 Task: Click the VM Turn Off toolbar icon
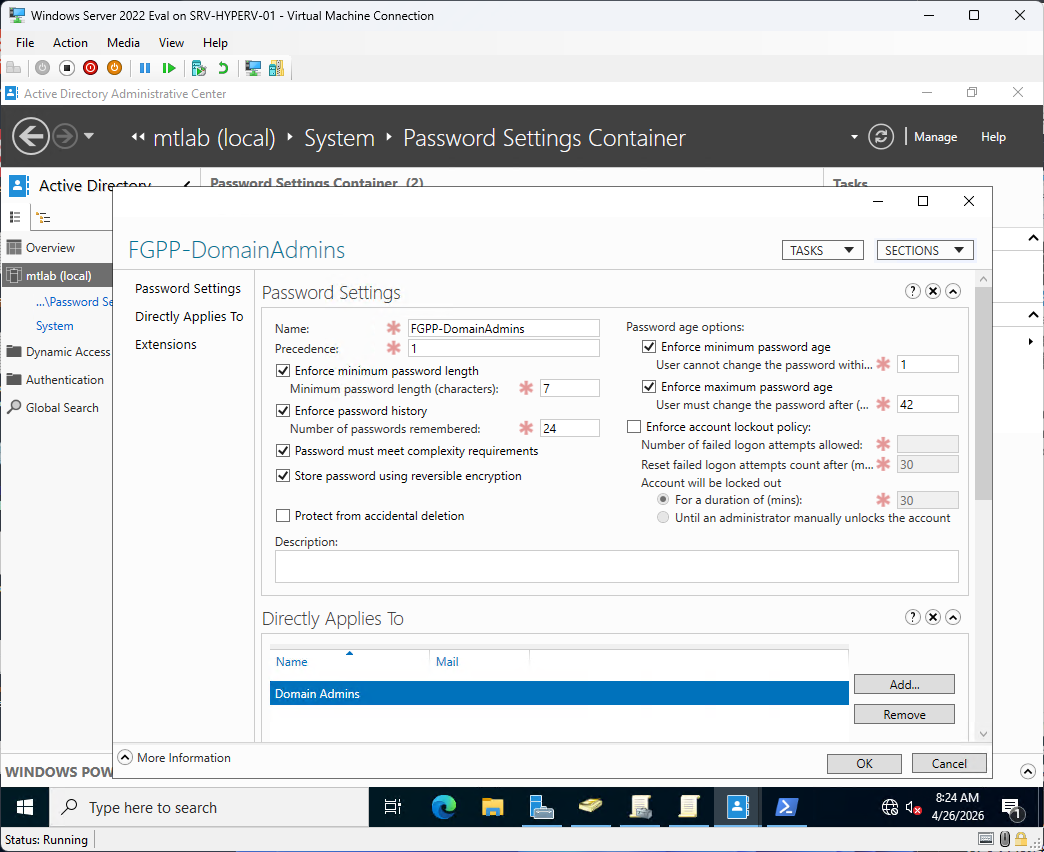[x=67, y=68]
